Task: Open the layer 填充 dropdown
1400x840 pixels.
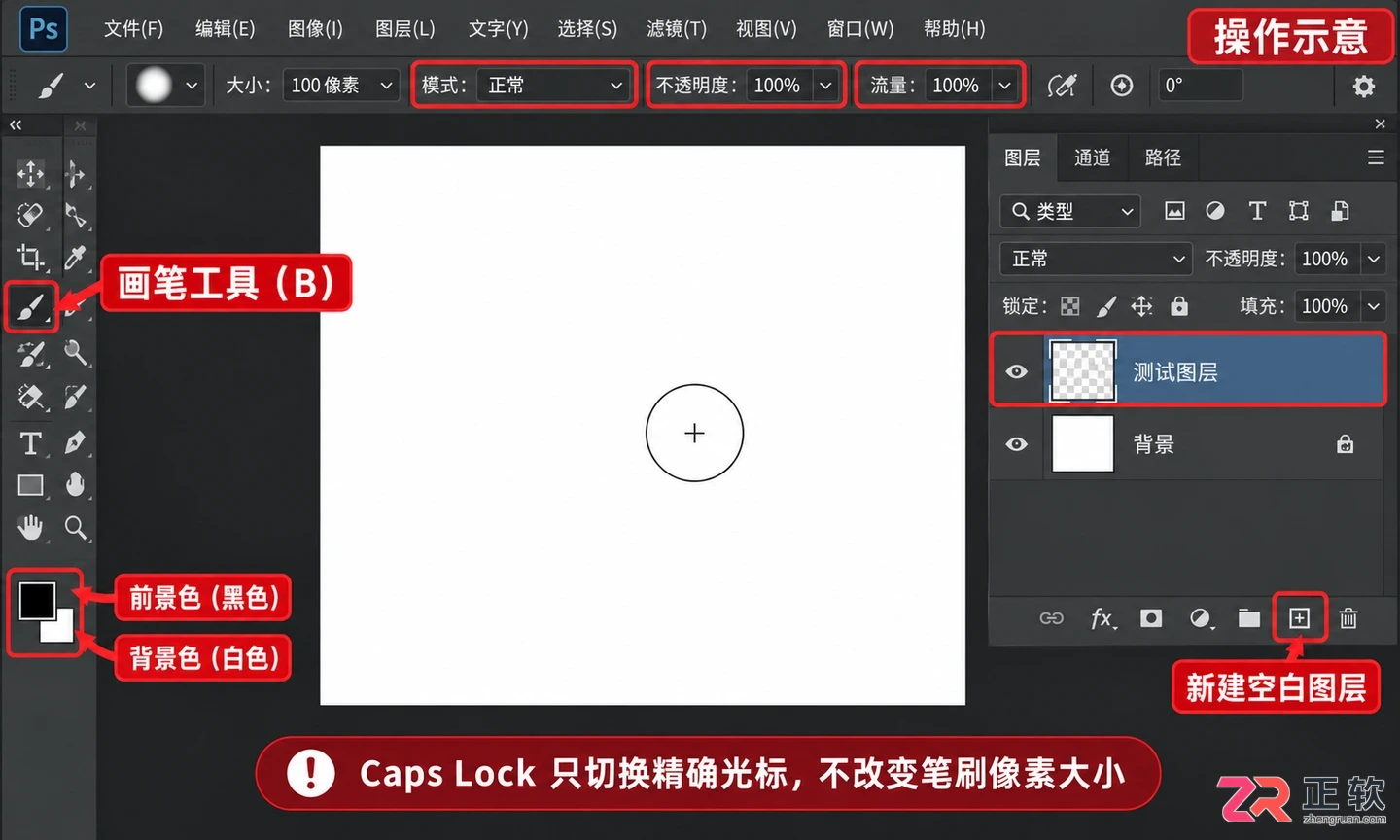Action: 1374,306
